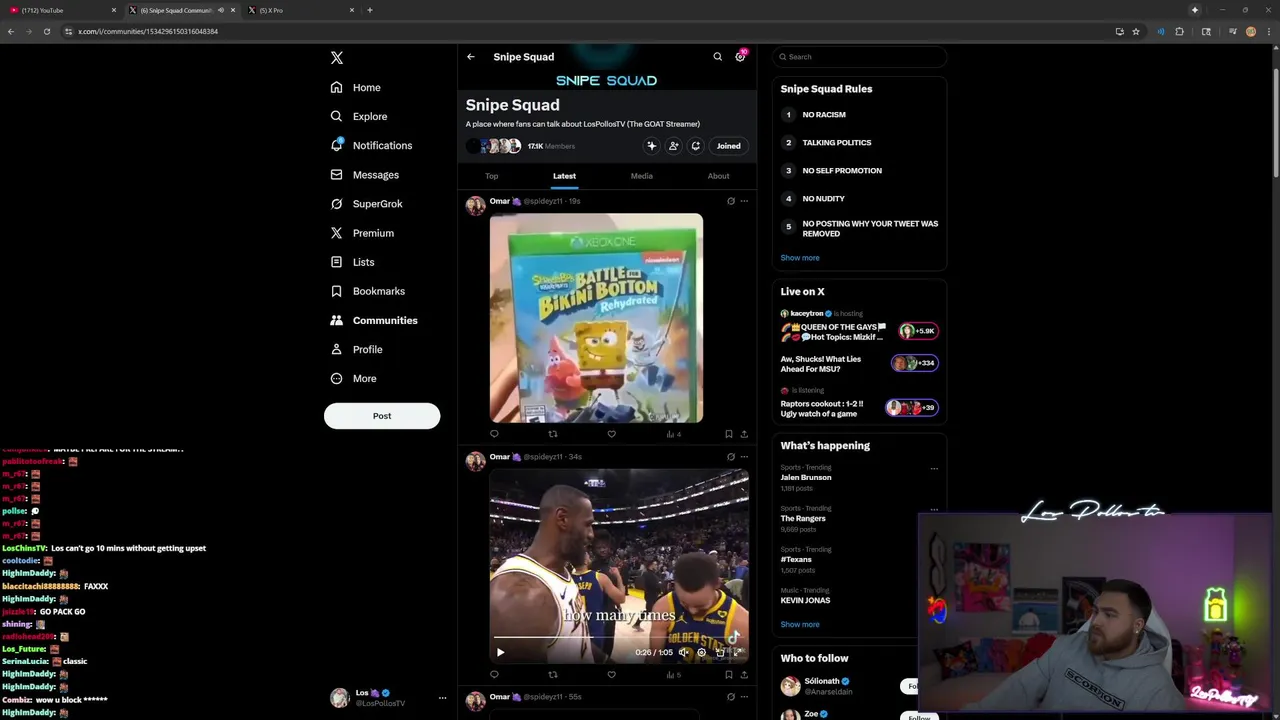Image resolution: width=1280 pixels, height=720 pixels.
Task: Unmute the LeBron video
Action: coord(683,652)
